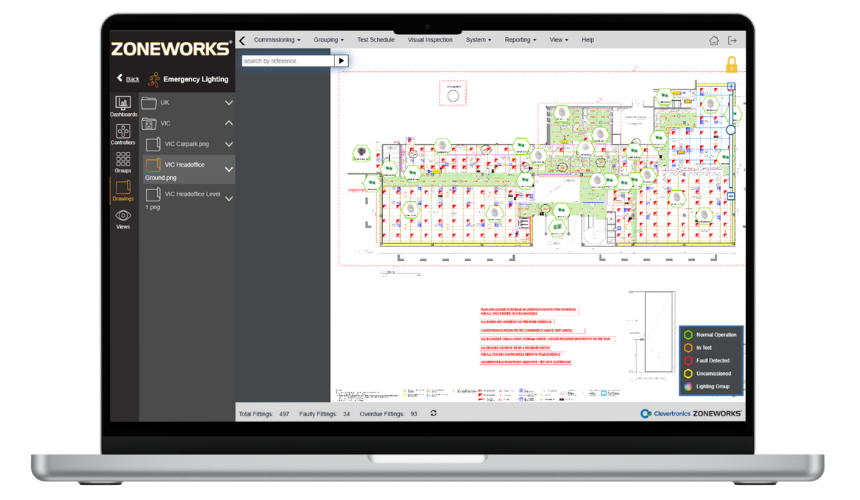Open the Help menu

588,40
